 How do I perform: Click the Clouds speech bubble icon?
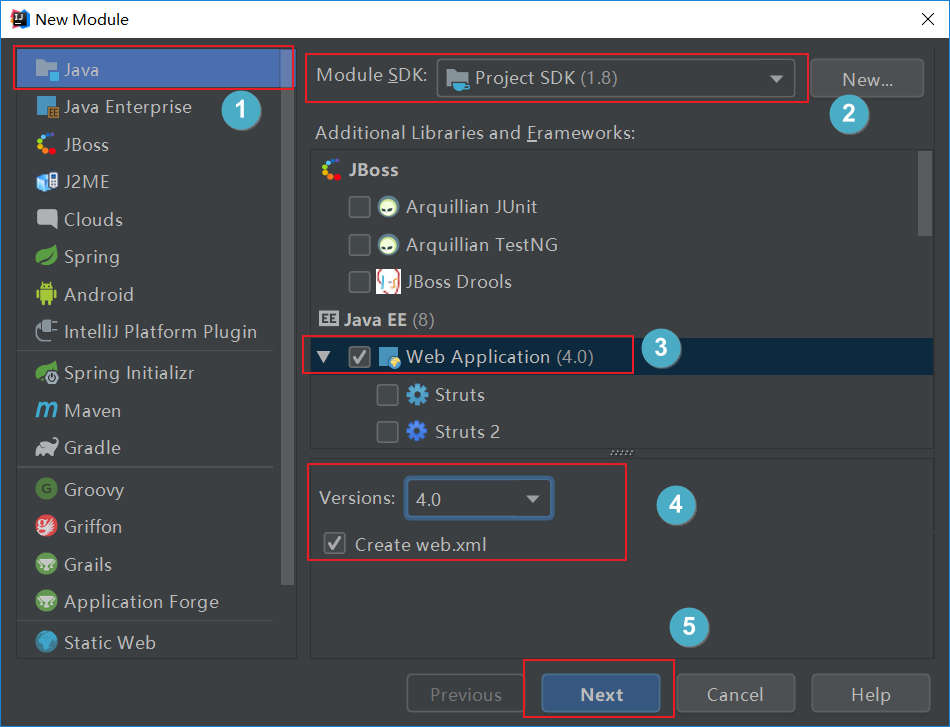tap(47, 219)
